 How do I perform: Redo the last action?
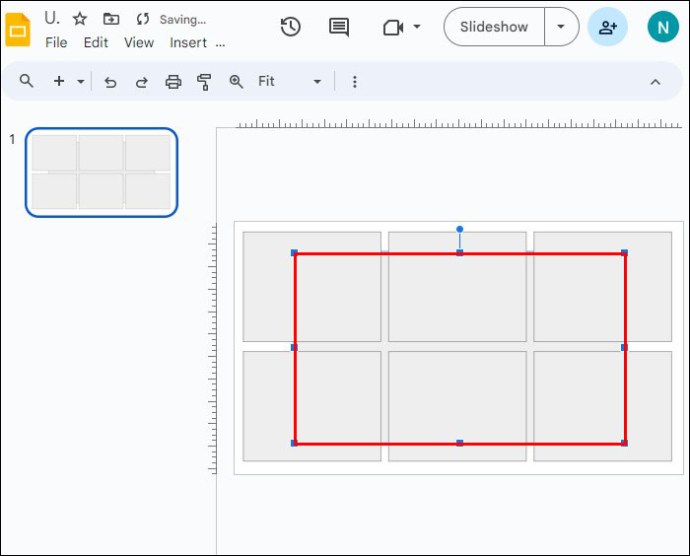click(x=141, y=82)
